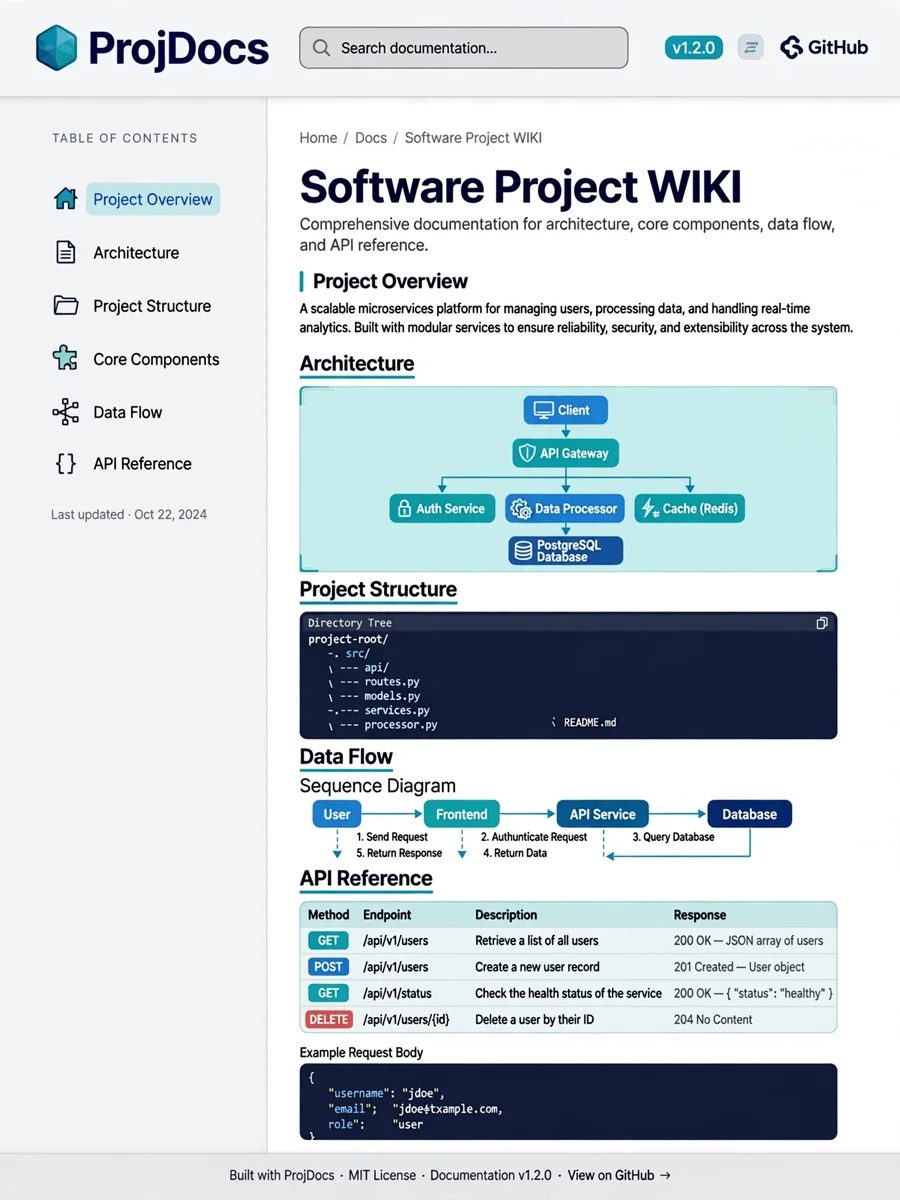This screenshot has width=900, height=1200.
Task: Focus the Search documentation field
Action: tap(464, 48)
